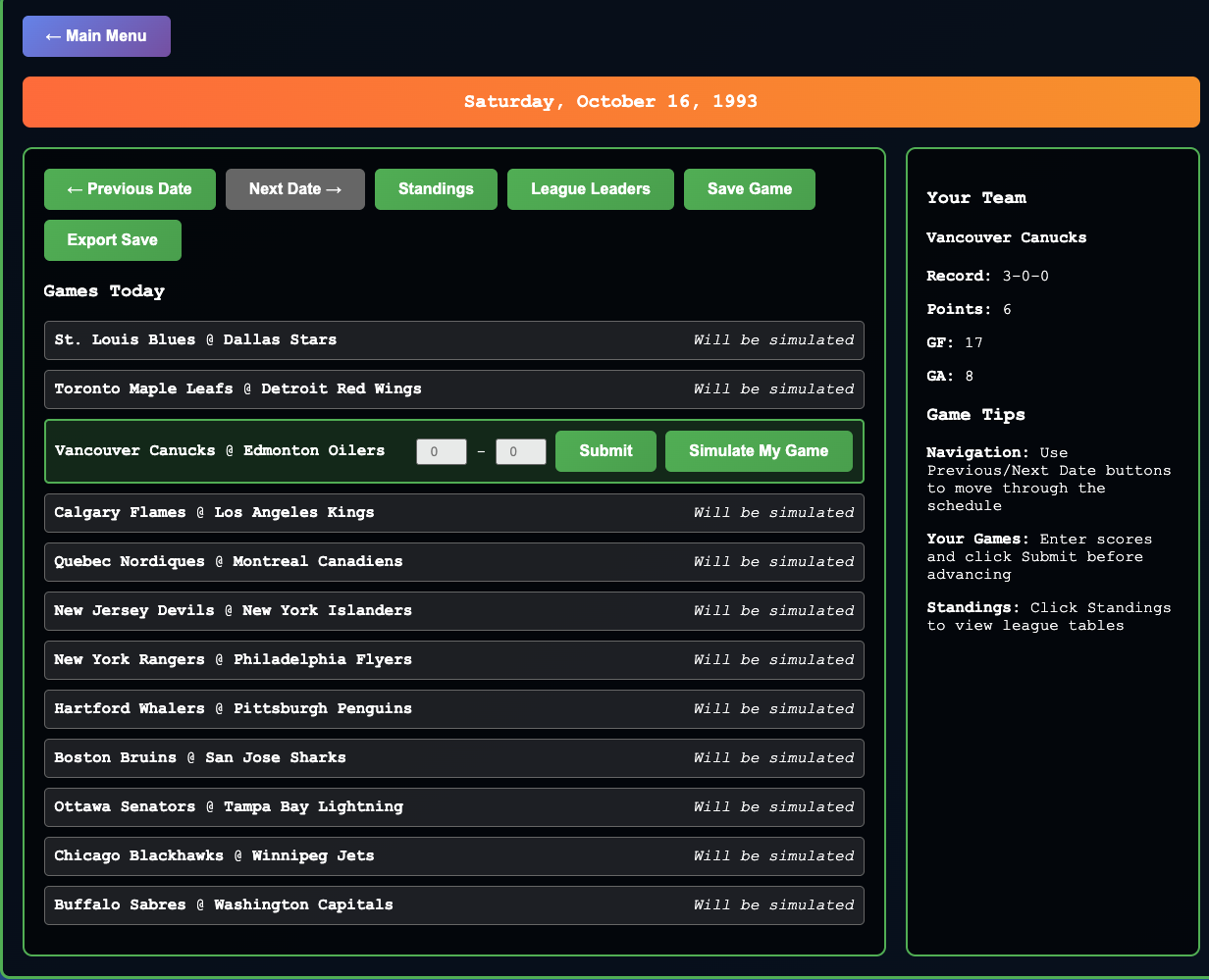Click Simulate My Game
This screenshot has width=1209, height=980.
(x=759, y=451)
